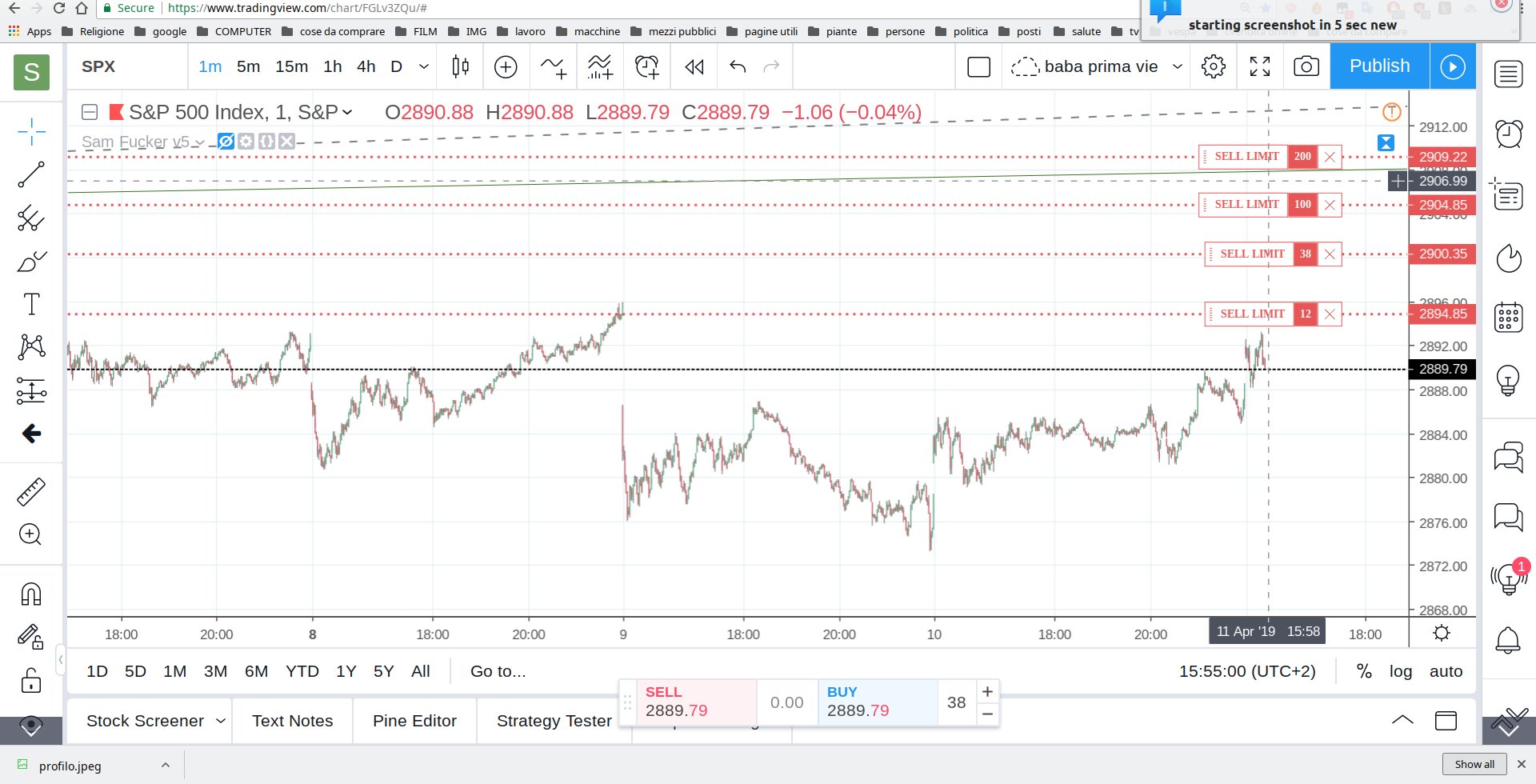Toggle log scale mode
This screenshot has height=784, width=1536.
coord(1401,671)
